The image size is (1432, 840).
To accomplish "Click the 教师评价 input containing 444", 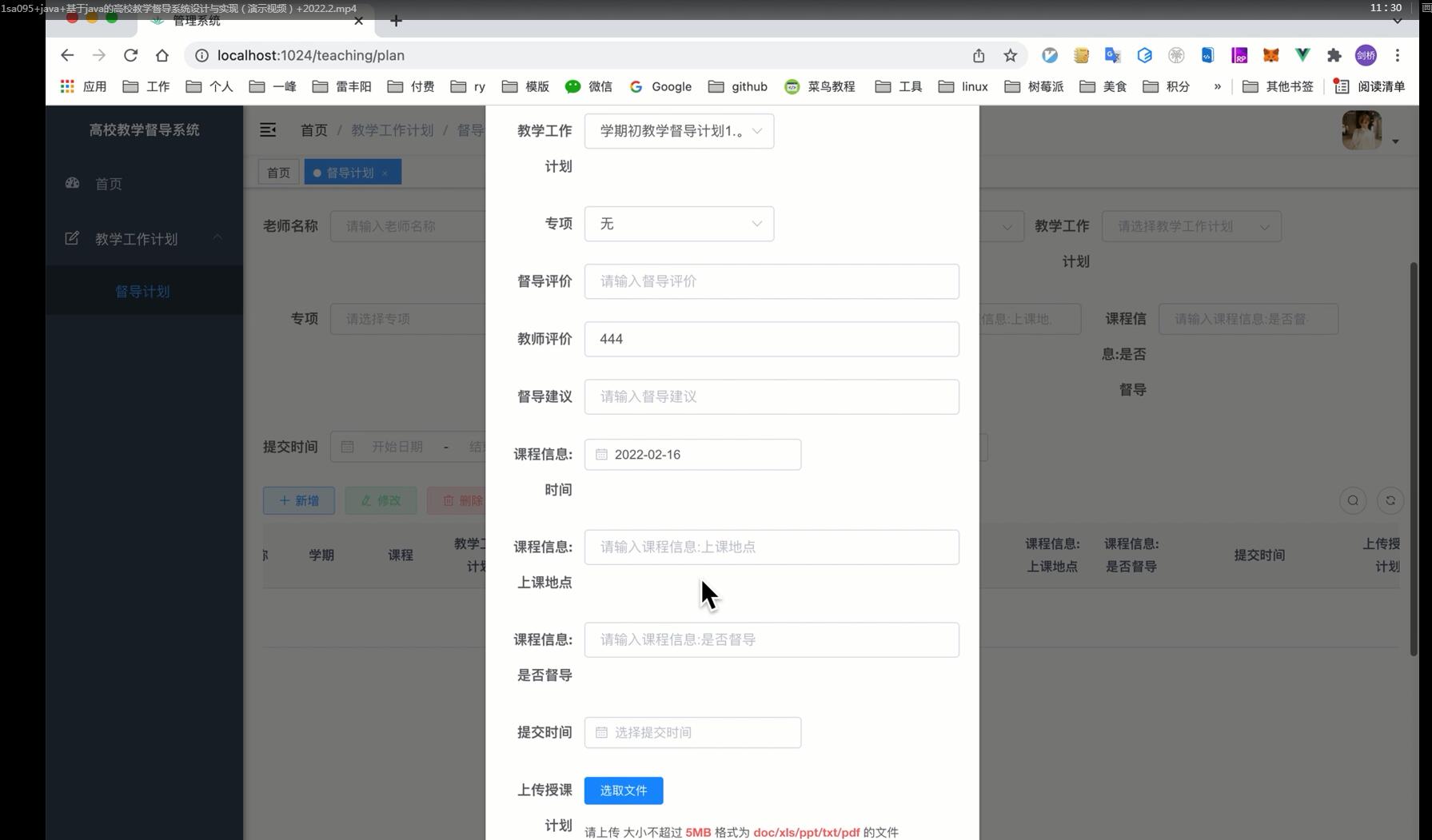I will 770,339.
